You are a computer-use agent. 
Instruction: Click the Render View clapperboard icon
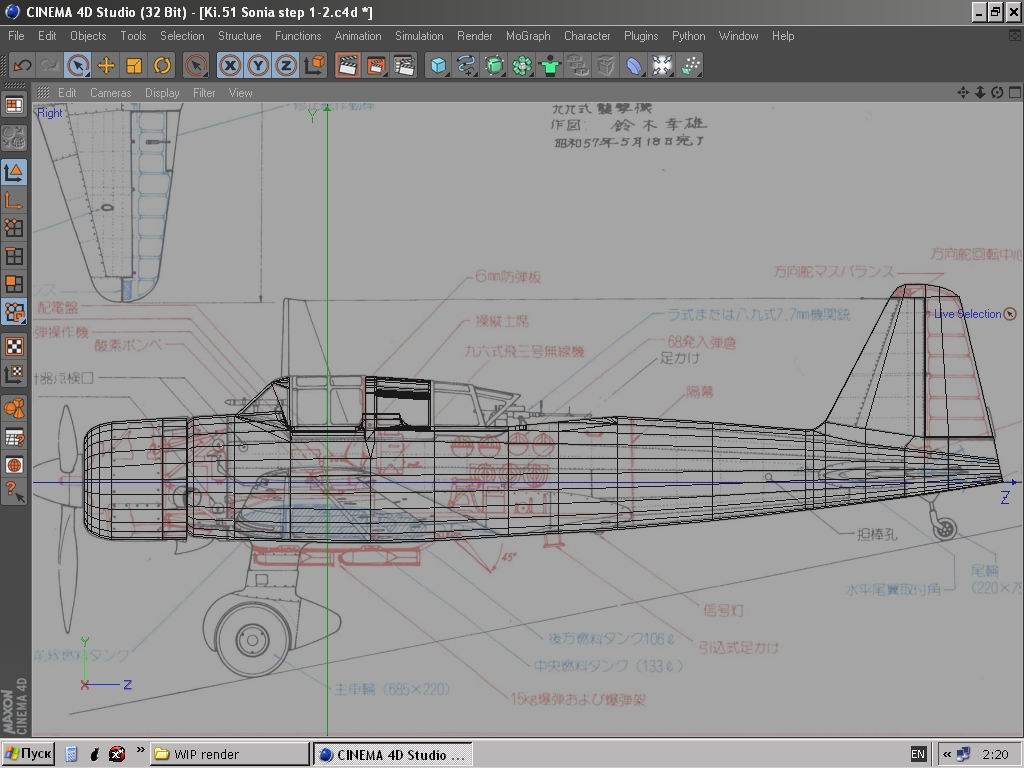[x=348, y=66]
